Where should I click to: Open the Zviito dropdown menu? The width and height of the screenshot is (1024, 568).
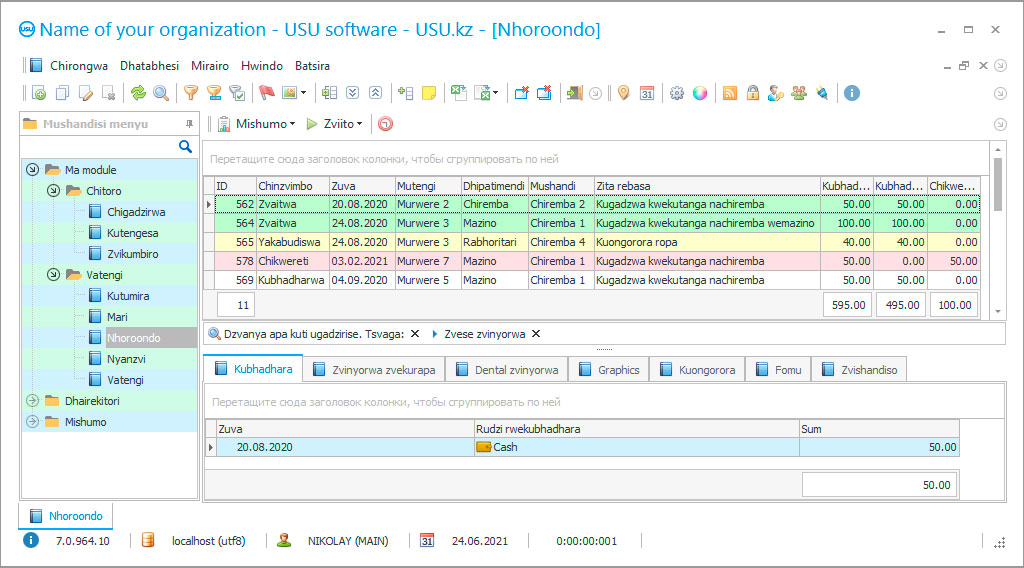[x=336, y=124]
